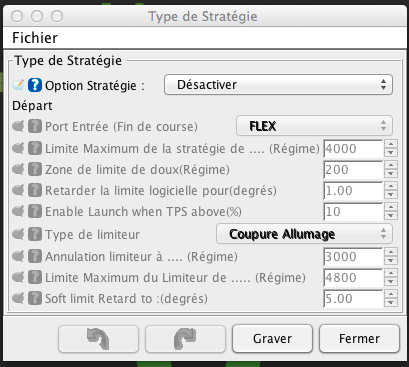The height and width of the screenshot is (367, 409).
Task: Increase the TPS above percent stepper
Action: point(391,207)
